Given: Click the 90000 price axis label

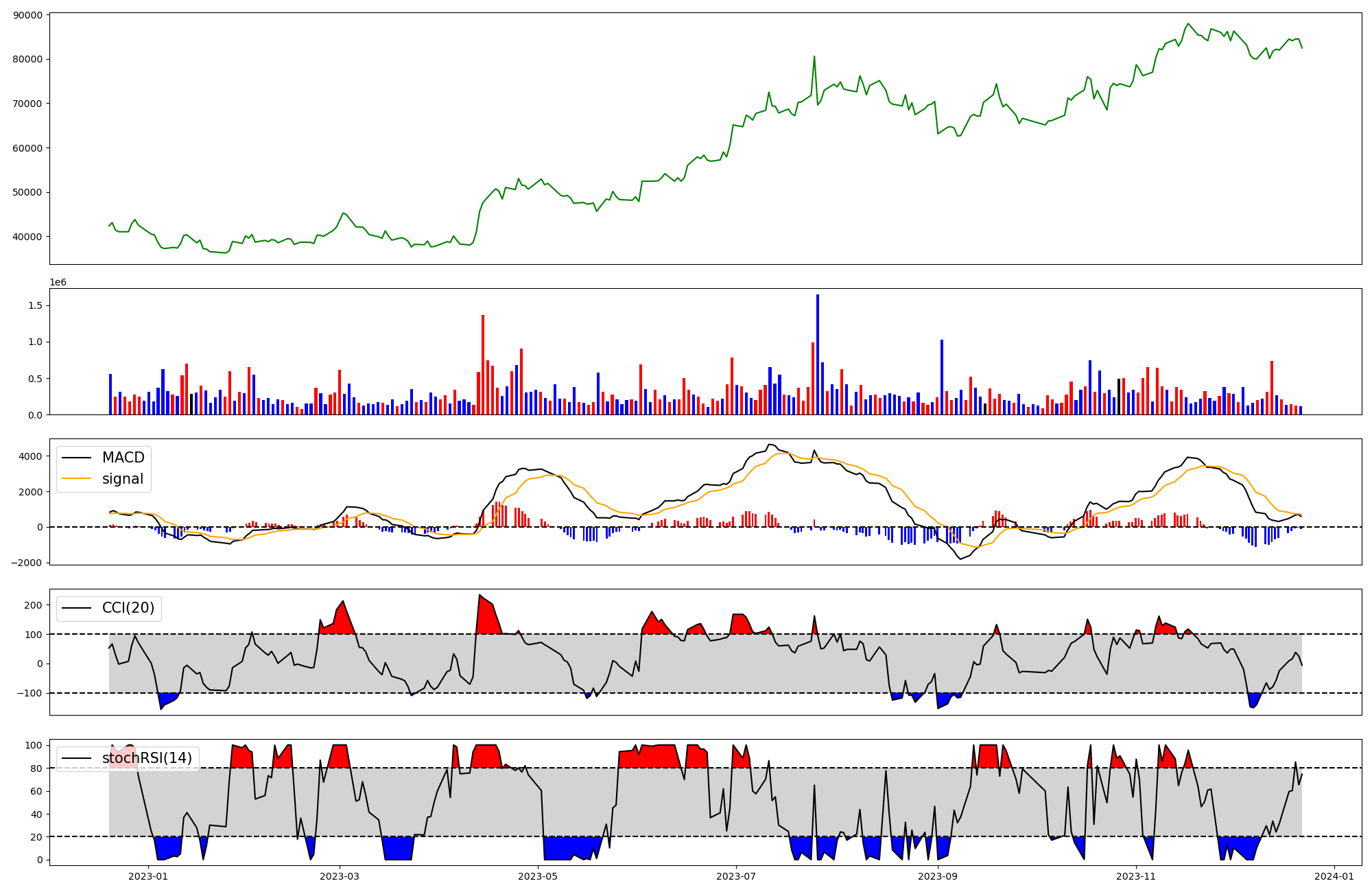Looking at the screenshot, I should (27, 15).
